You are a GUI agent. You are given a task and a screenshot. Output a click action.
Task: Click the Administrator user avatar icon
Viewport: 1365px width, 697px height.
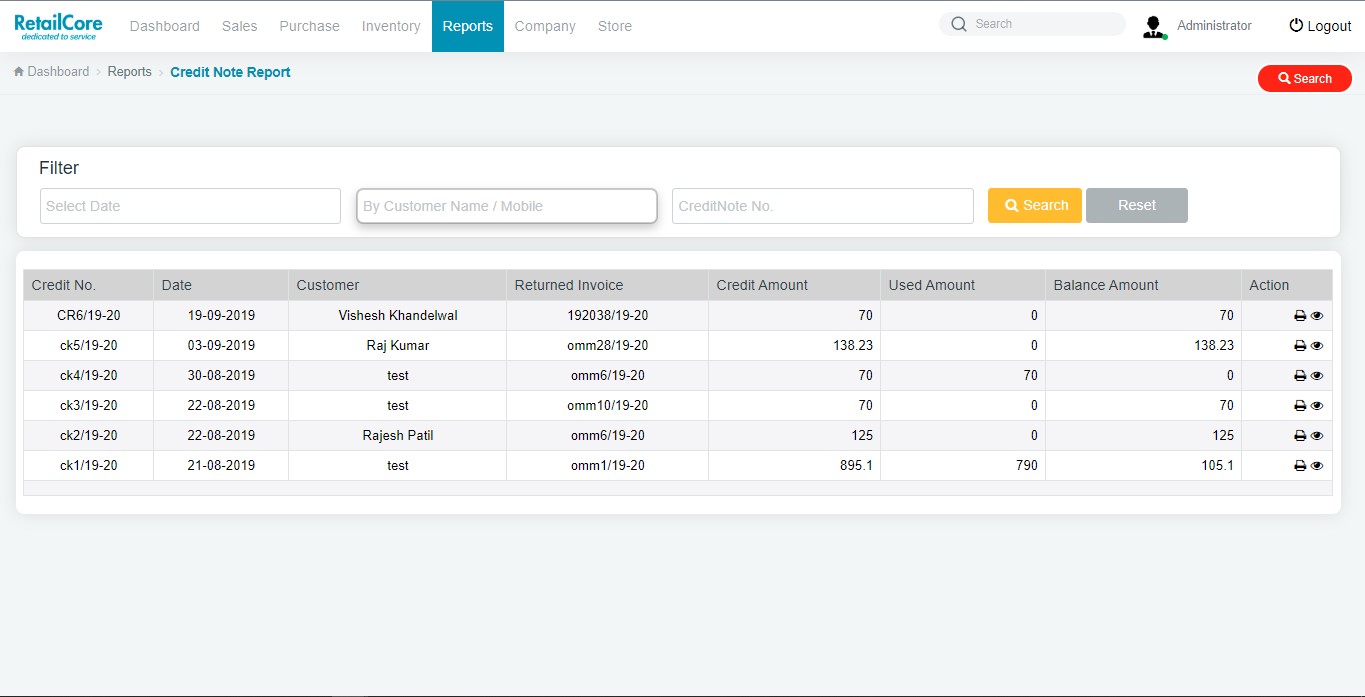point(1155,27)
